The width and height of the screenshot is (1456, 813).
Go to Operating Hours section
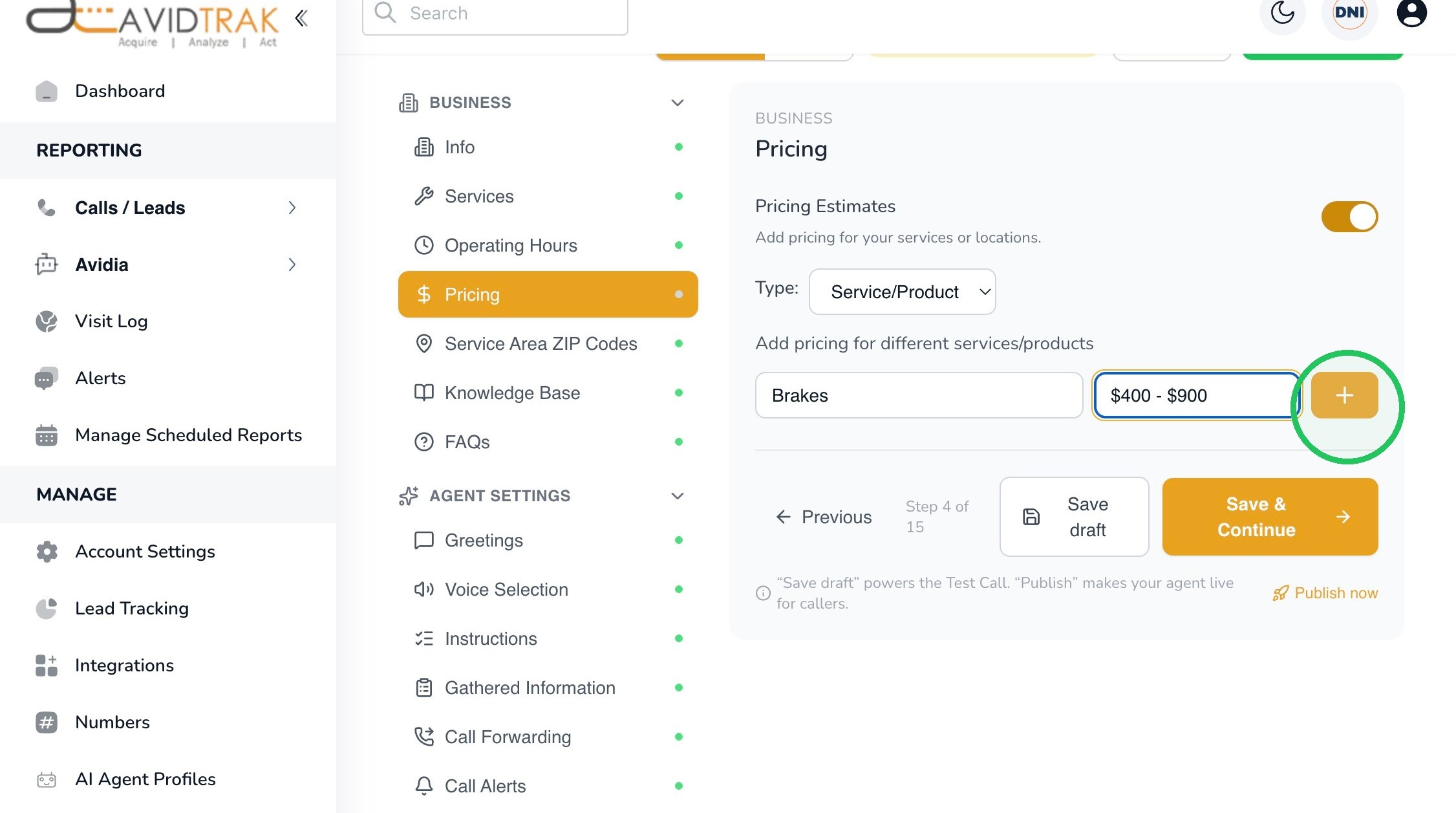[x=548, y=245]
